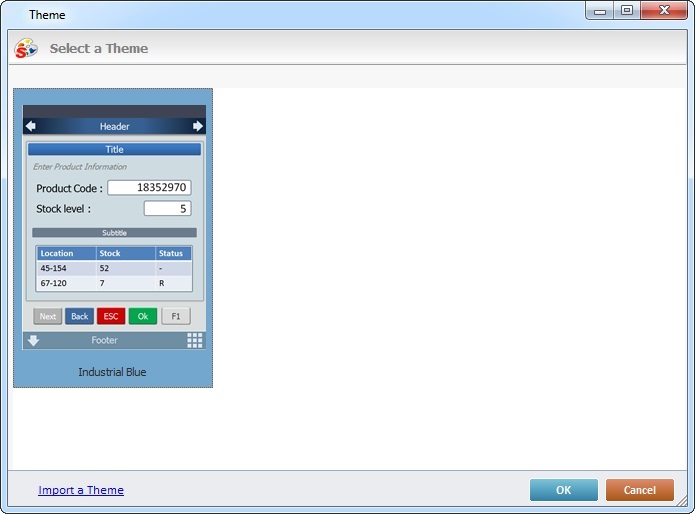696x515 pixels.
Task: Click the app logo beside Select a Theme
Action: 26,48
